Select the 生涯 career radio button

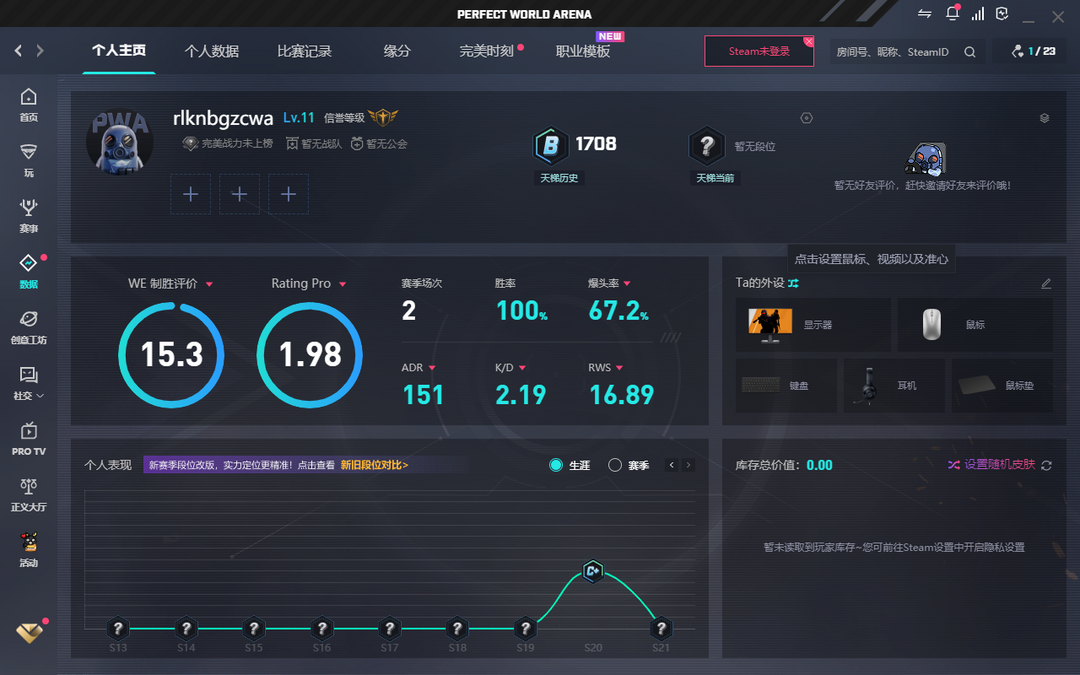(x=556, y=465)
